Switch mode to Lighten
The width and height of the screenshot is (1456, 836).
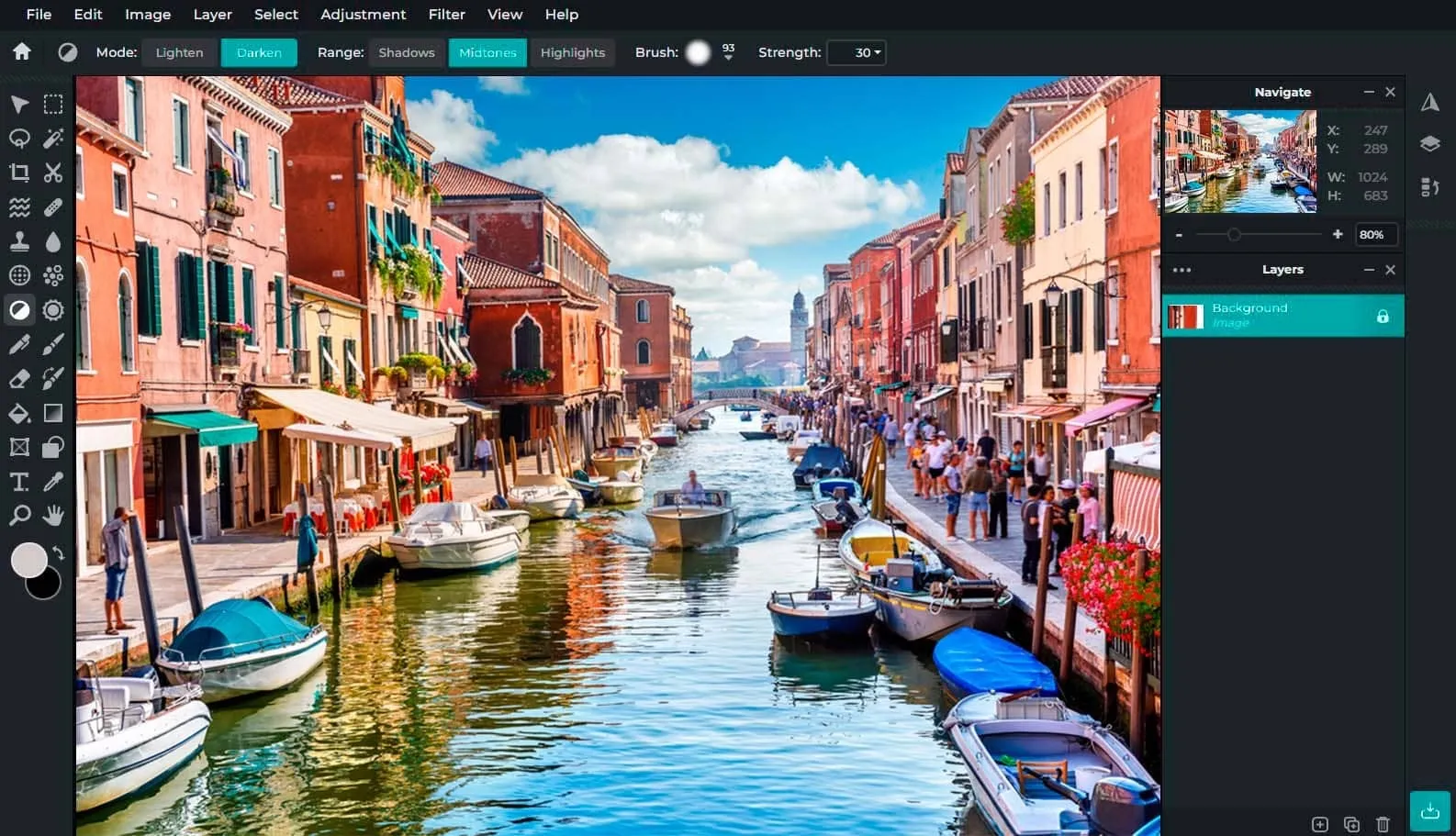[179, 52]
